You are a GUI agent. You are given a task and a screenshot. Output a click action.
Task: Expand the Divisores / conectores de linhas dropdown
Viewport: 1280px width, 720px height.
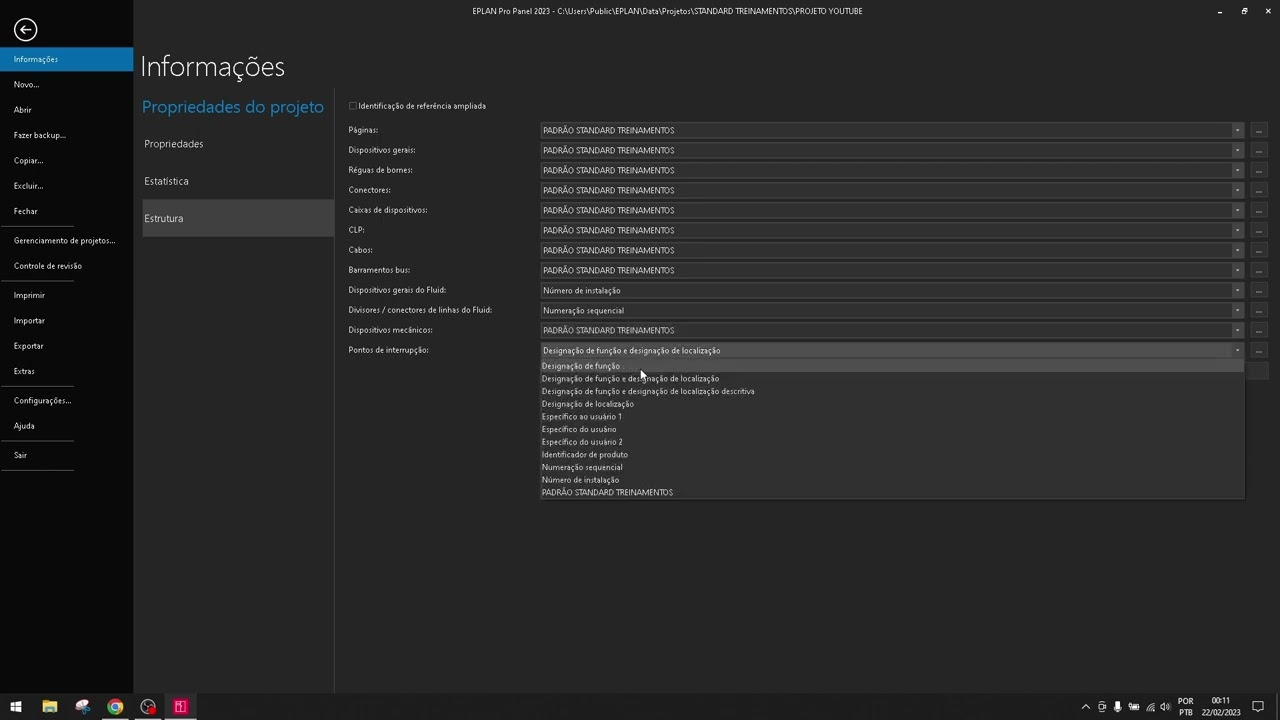(x=1237, y=310)
